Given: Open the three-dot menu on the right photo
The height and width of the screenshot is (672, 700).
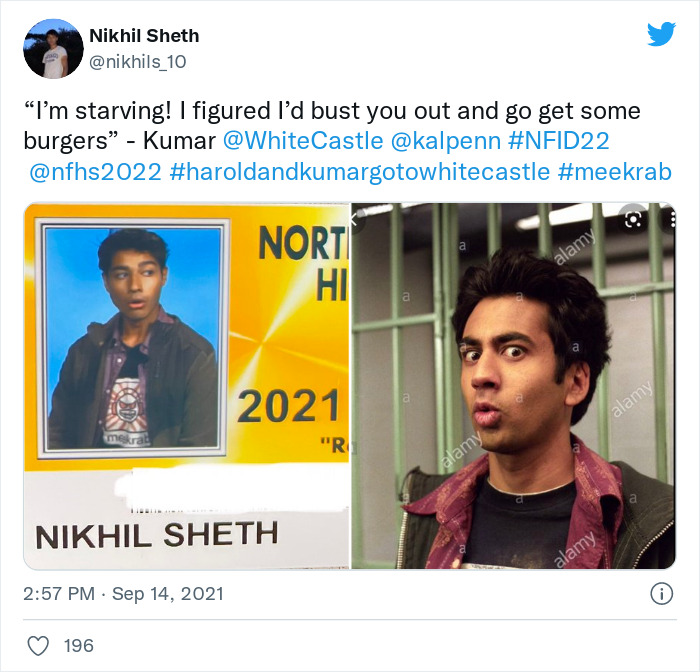Looking at the screenshot, I should pos(672,219).
